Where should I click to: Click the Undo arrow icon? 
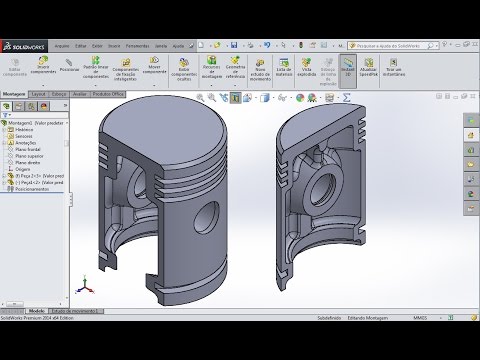coord(267,45)
